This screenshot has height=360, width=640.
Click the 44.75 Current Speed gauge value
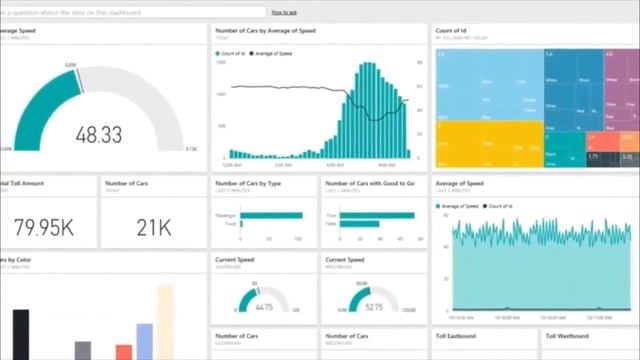[x=264, y=307]
